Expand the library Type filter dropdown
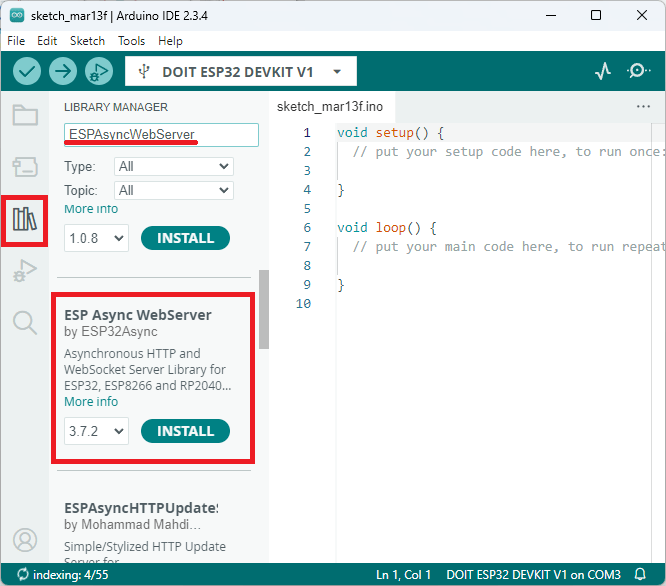Image resolution: width=666 pixels, height=586 pixels. click(x=173, y=166)
